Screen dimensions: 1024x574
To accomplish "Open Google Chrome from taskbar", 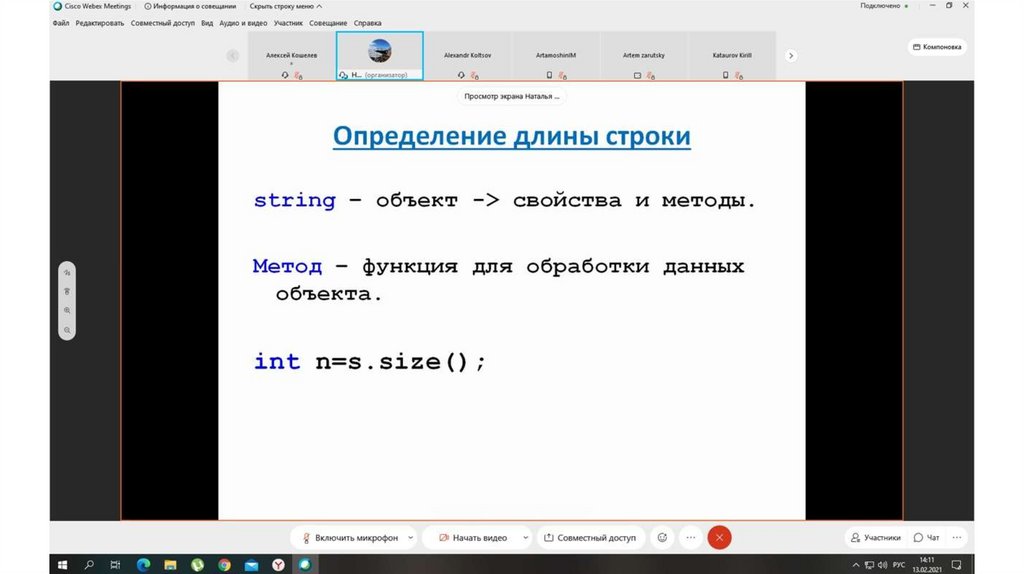I will click(x=224, y=565).
